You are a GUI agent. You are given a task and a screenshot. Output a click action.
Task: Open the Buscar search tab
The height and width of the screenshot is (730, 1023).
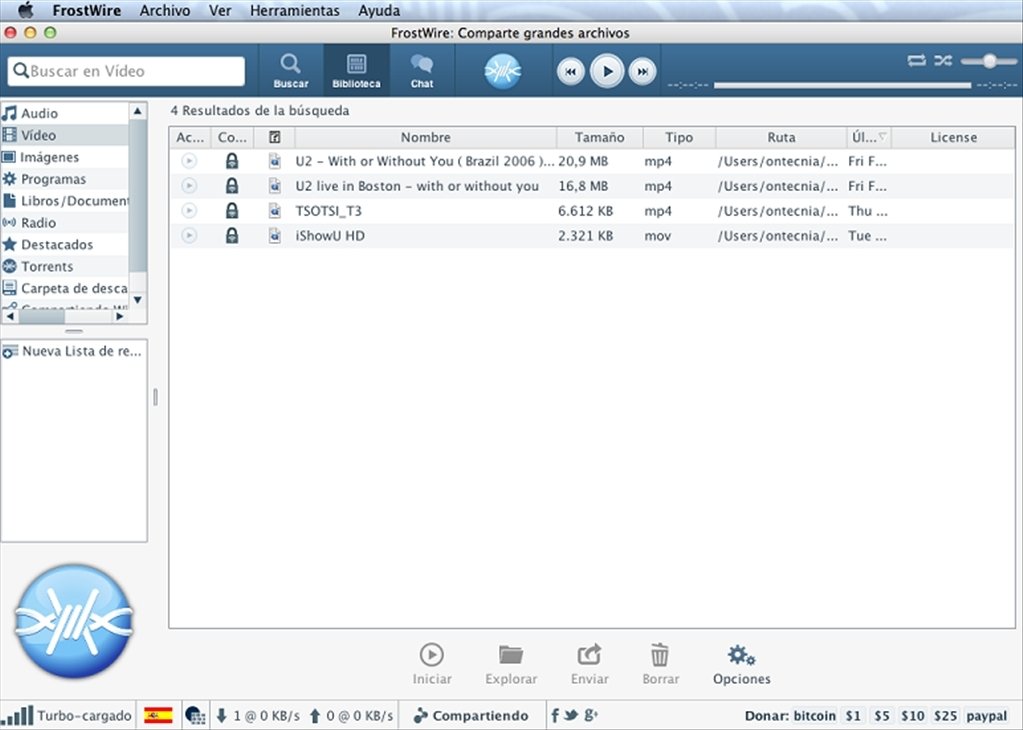point(291,70)
